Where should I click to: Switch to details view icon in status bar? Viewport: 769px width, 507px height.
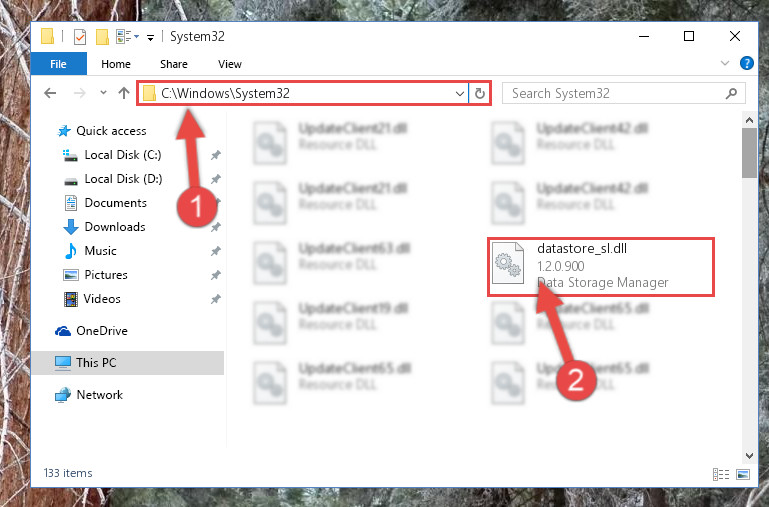tap(720, 474)
